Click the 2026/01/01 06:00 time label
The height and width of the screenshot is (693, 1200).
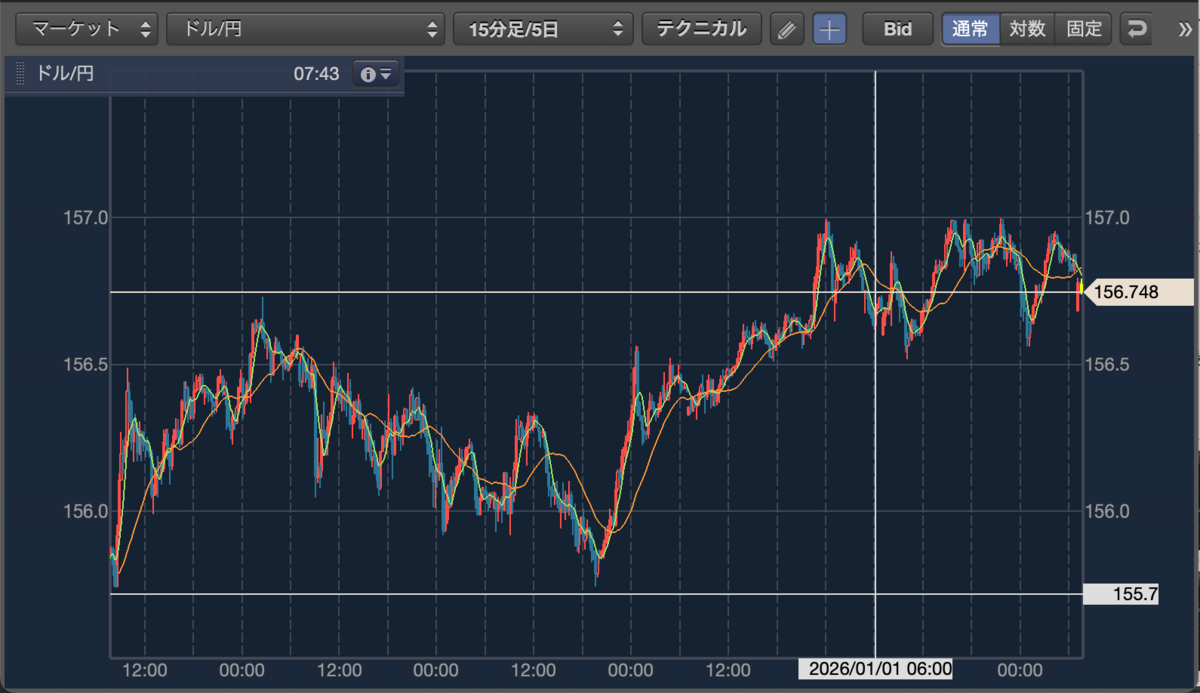(x=875, y=668)
